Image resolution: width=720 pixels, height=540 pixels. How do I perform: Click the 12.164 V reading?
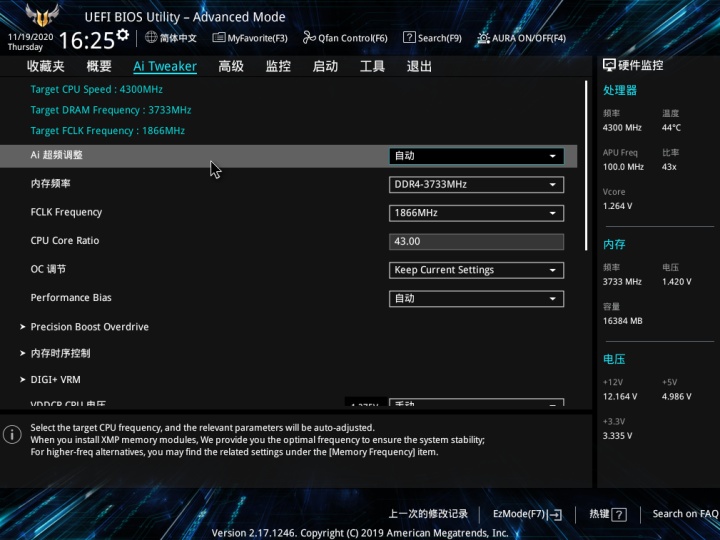[x=620, y=397]
